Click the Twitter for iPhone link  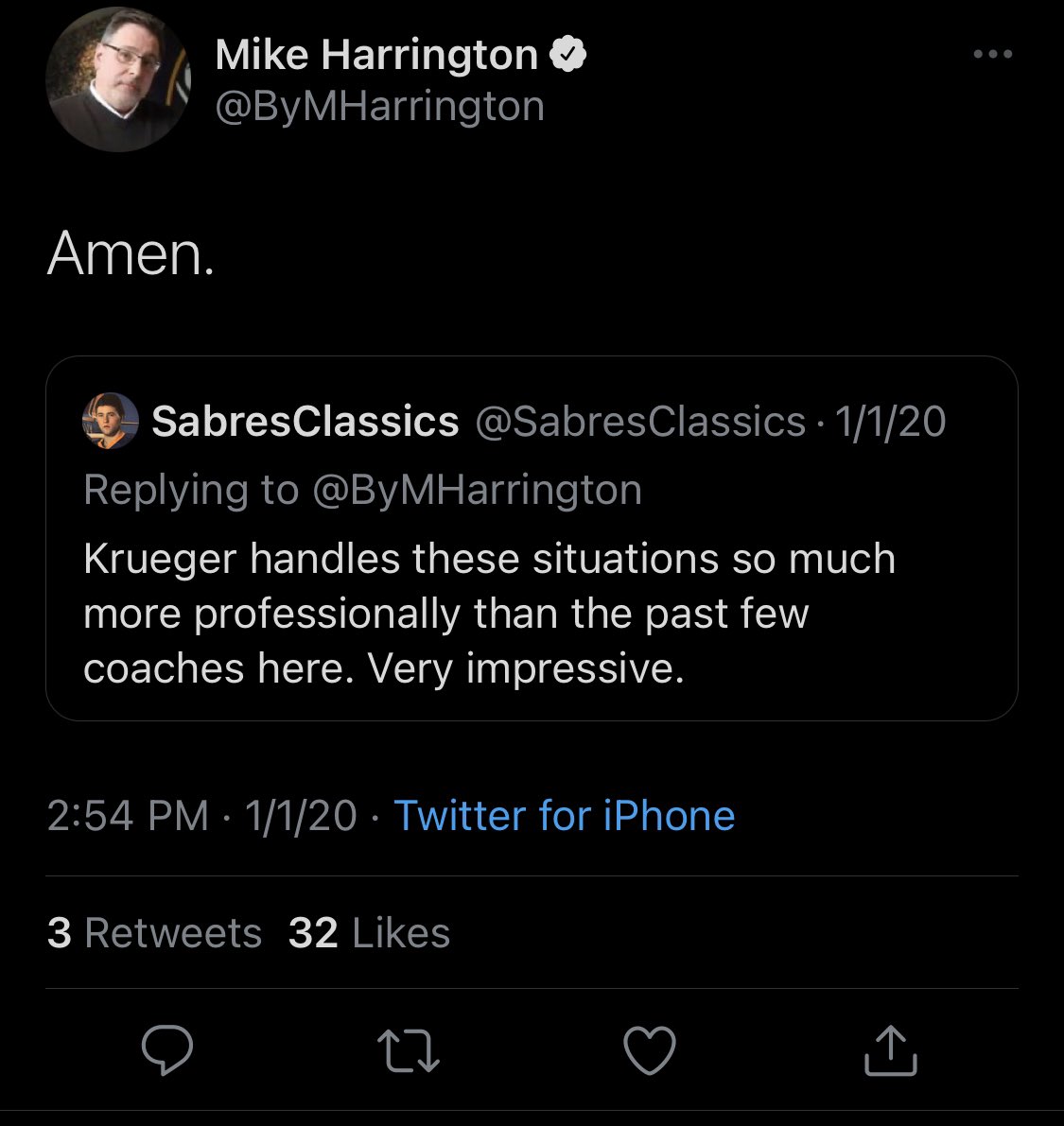click(565, 816)
